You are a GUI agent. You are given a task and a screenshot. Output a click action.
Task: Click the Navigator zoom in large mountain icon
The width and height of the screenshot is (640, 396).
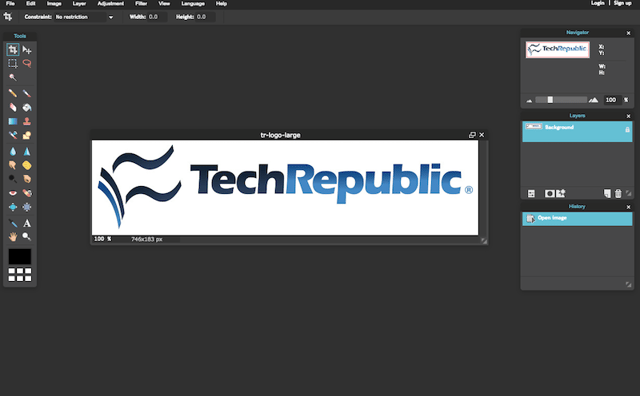point(593,100)
